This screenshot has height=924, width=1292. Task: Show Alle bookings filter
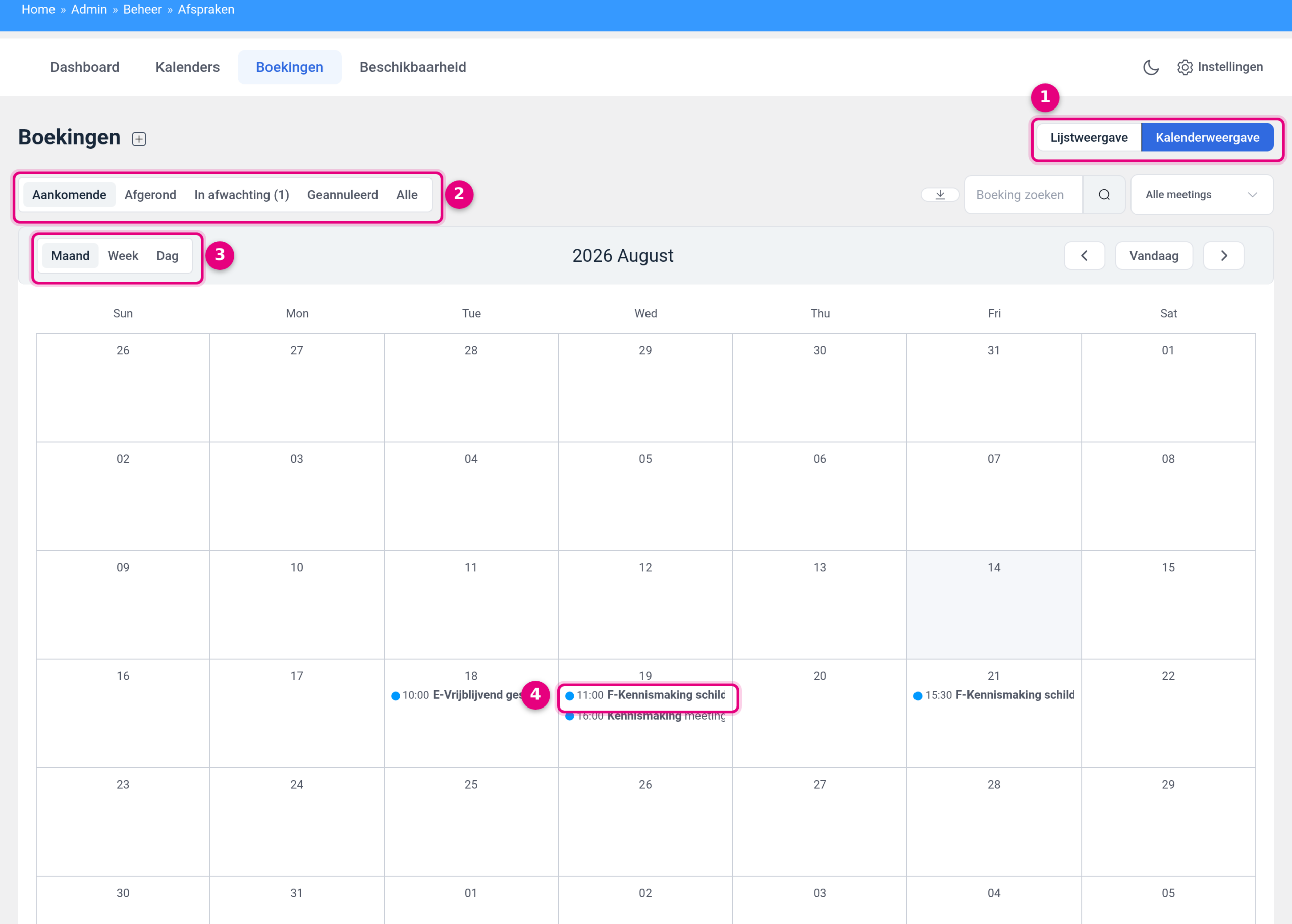pos(407,195)
